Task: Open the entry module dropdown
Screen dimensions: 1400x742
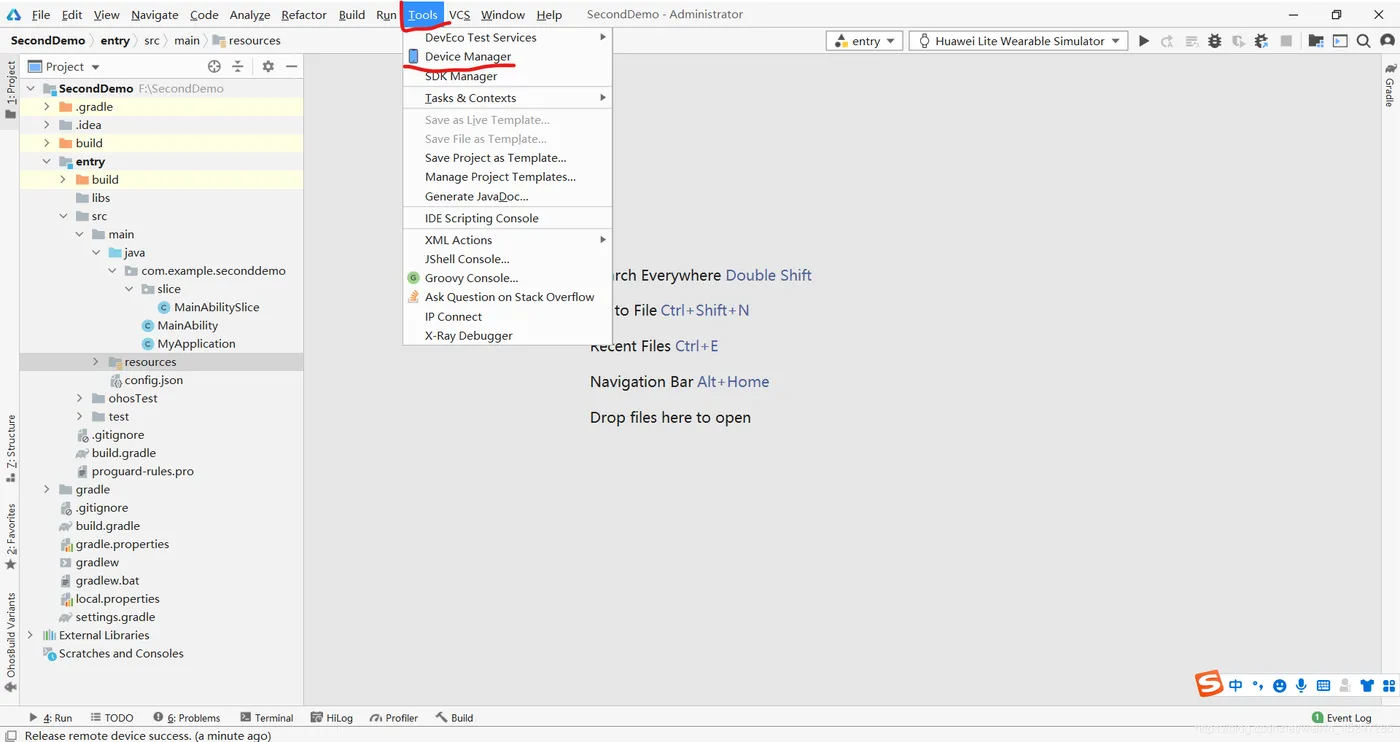Action: click(x=864, y=41)
